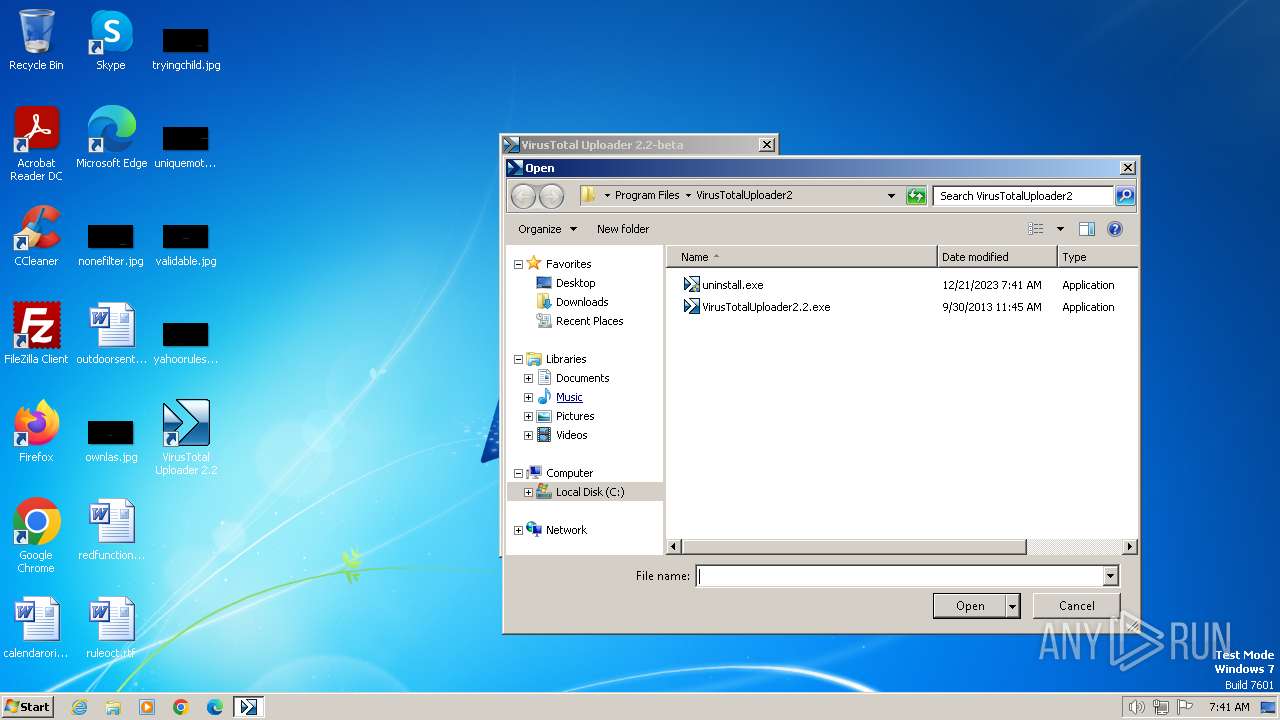Viewport: 1280px width, 720px height.
Task: Open the File name dropdown list
Action: [x=1110, y=576]
